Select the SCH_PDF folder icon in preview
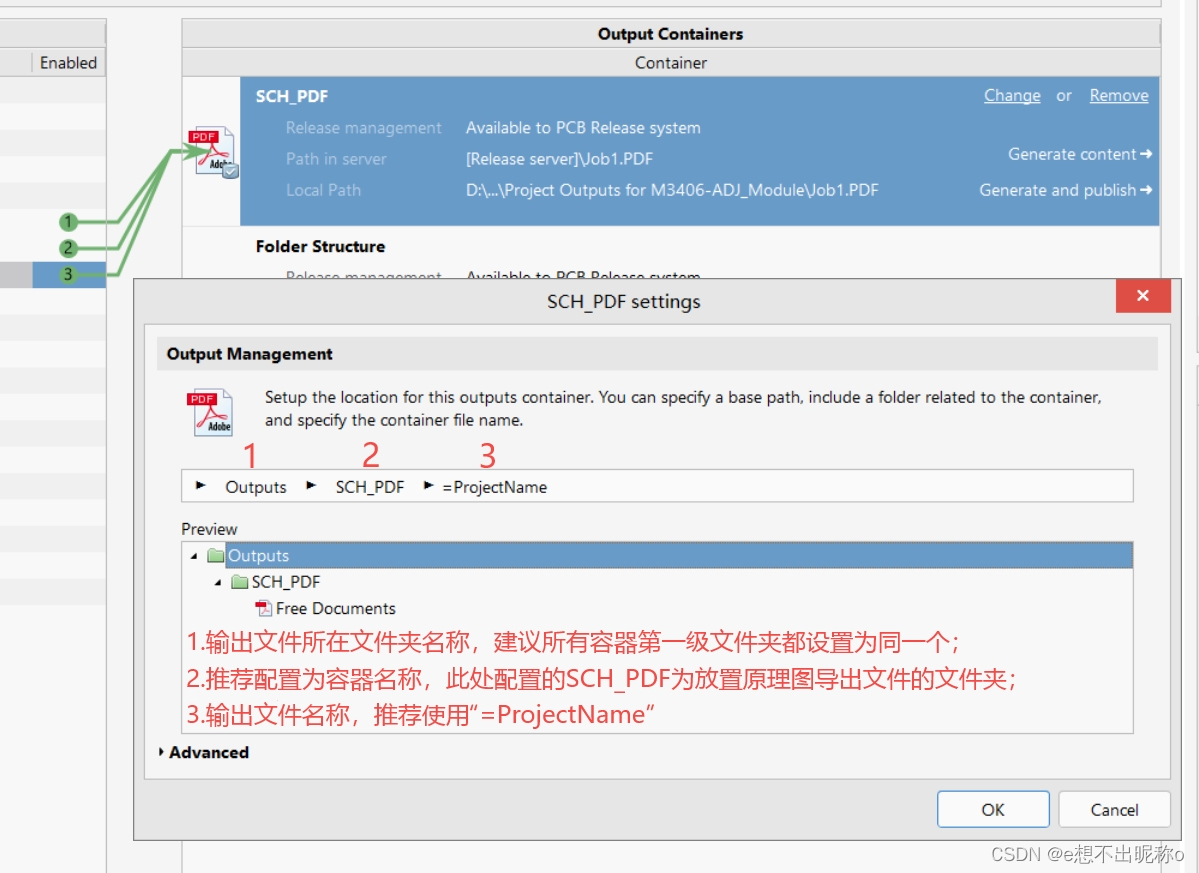This screenshot has width=1199, height=873. (239, 582)
